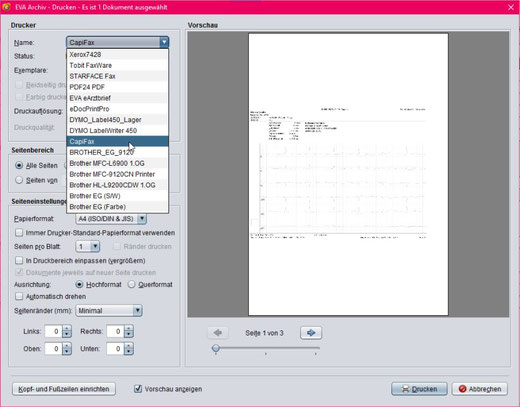Choose Brother MFC-L6900 1.OG printer
The width and height of the screenshot is (520, 407).
pos(117,163)
